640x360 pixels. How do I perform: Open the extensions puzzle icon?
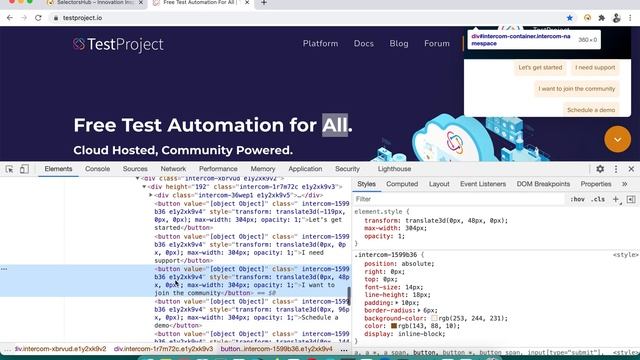coord(602,18)
